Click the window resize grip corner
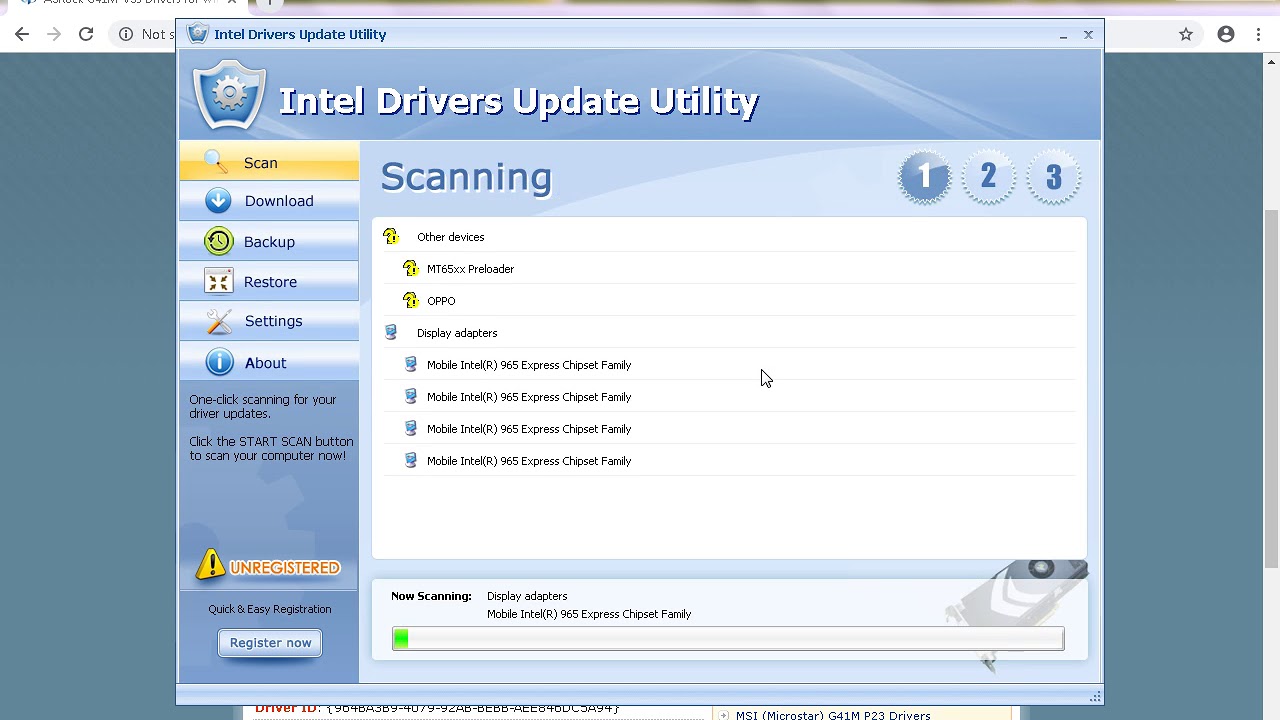Screen dimensions: 1280x720 point(1095,696)
